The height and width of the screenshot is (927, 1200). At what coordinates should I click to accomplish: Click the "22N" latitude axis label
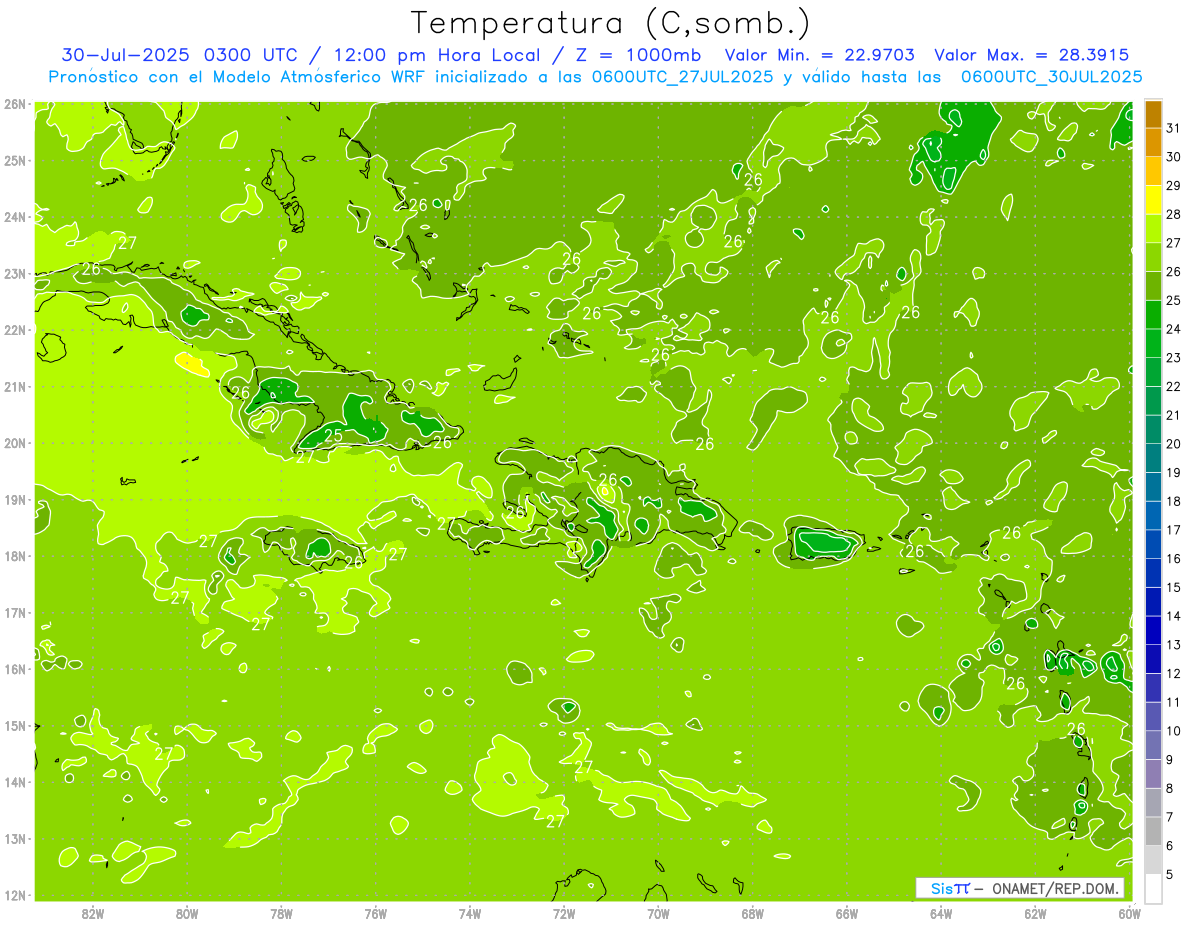14,330
